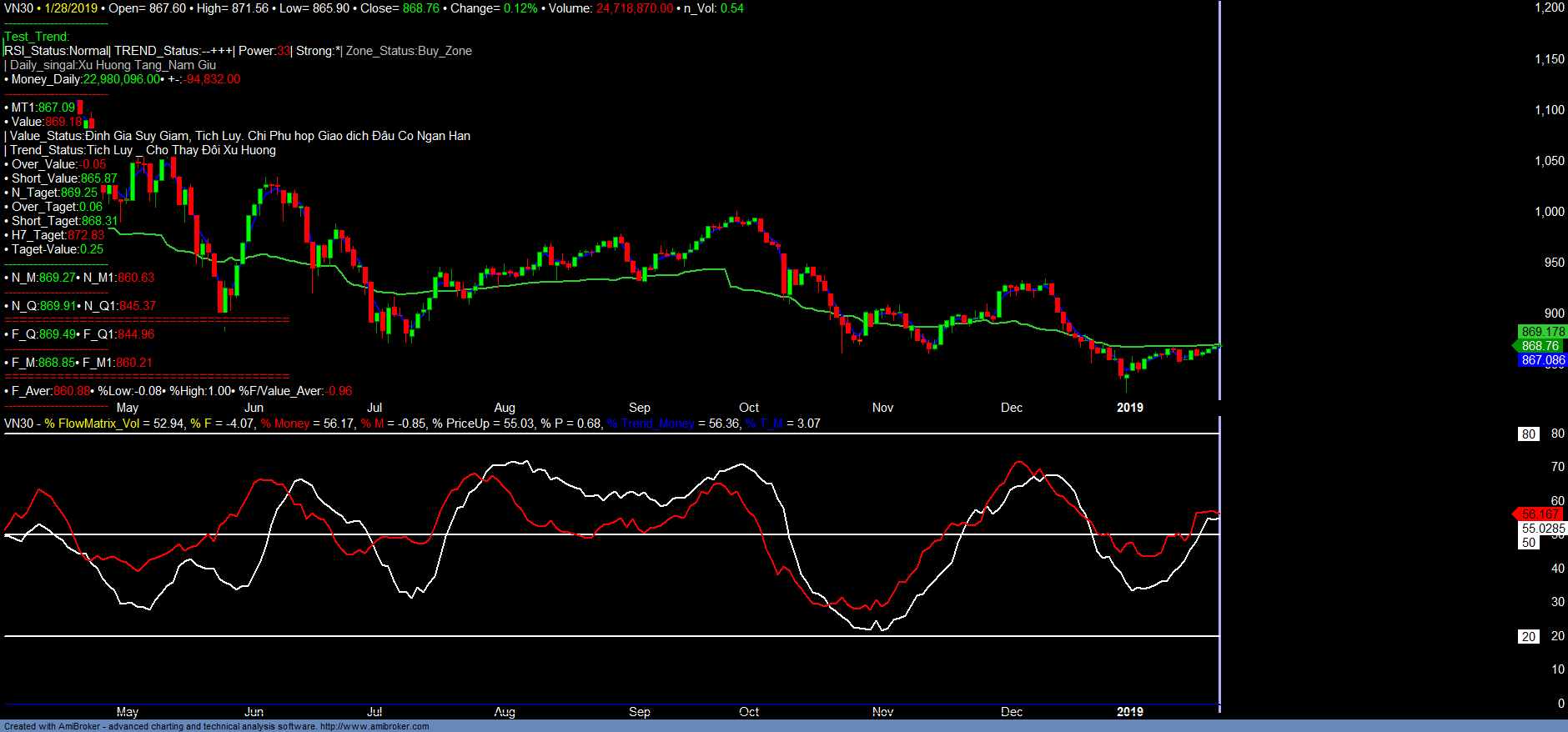Select the yellow % FlowMatrix_Vol label
1568x732 pixels.
point(92,424)
